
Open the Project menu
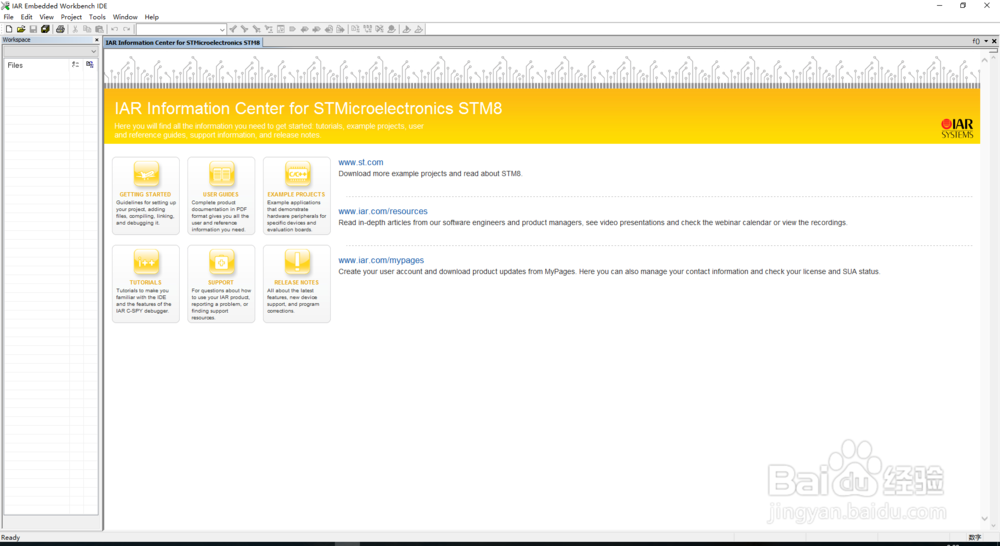71,17
